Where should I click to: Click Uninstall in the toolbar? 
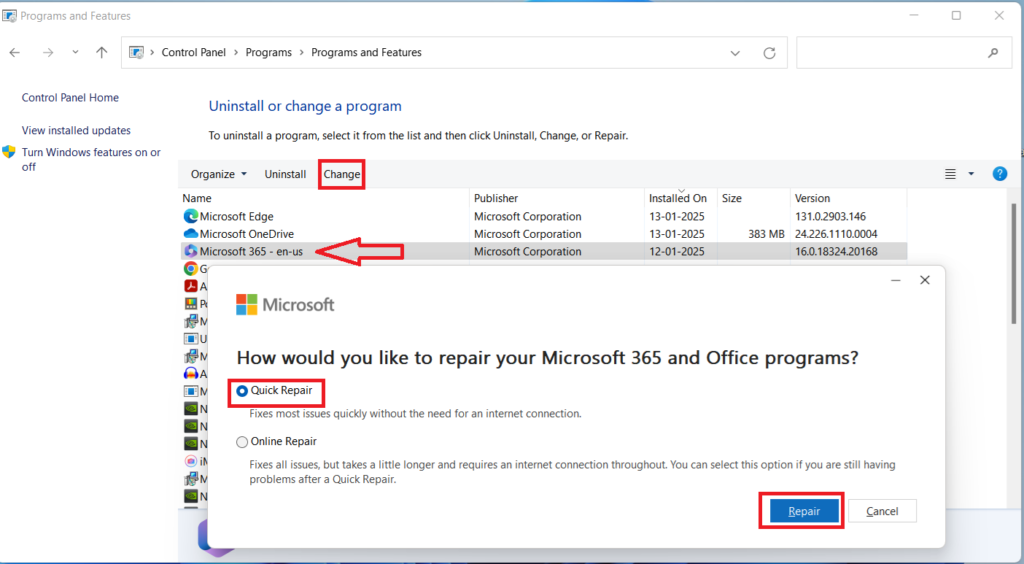click(x=285, y=174)
